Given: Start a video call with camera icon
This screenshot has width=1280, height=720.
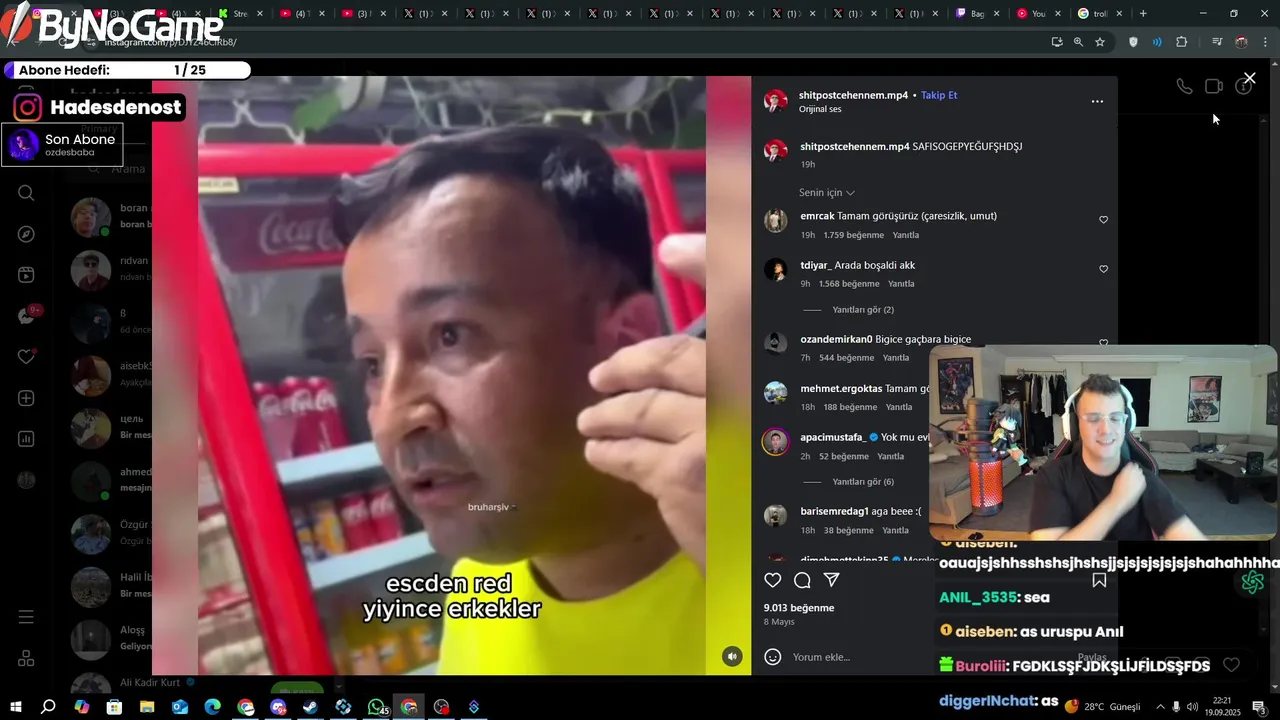Looking at the screenshot, I should pyautogui.click(x=1214, y=86).
